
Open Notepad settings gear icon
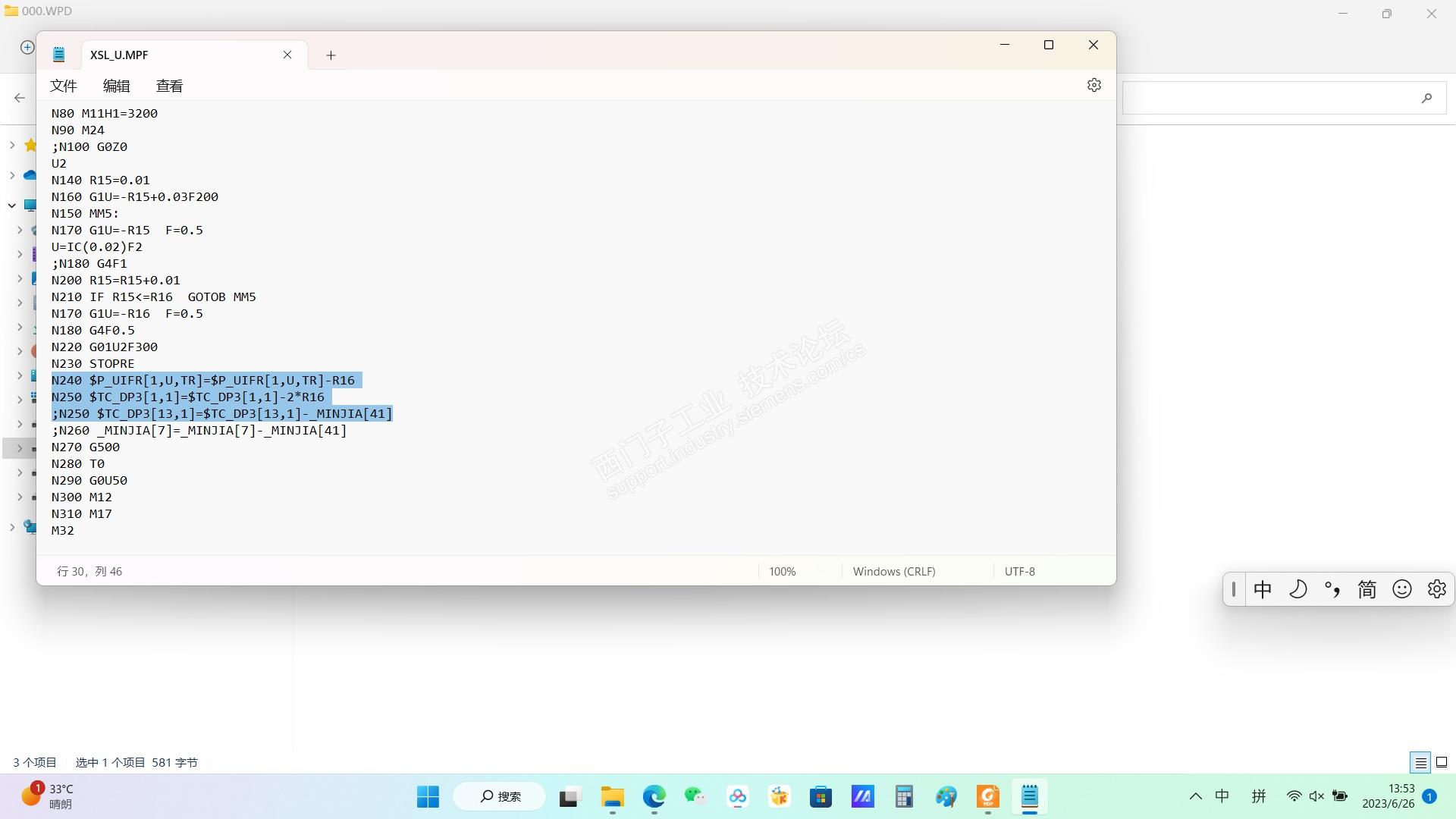[x=1094, y=85]
